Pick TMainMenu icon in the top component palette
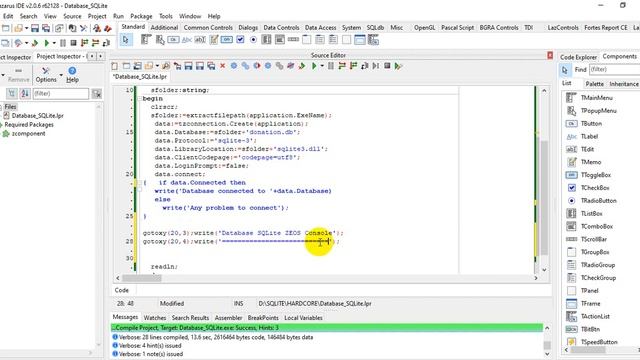This screenshot has height=360, width=640. (x=146, y=40)
